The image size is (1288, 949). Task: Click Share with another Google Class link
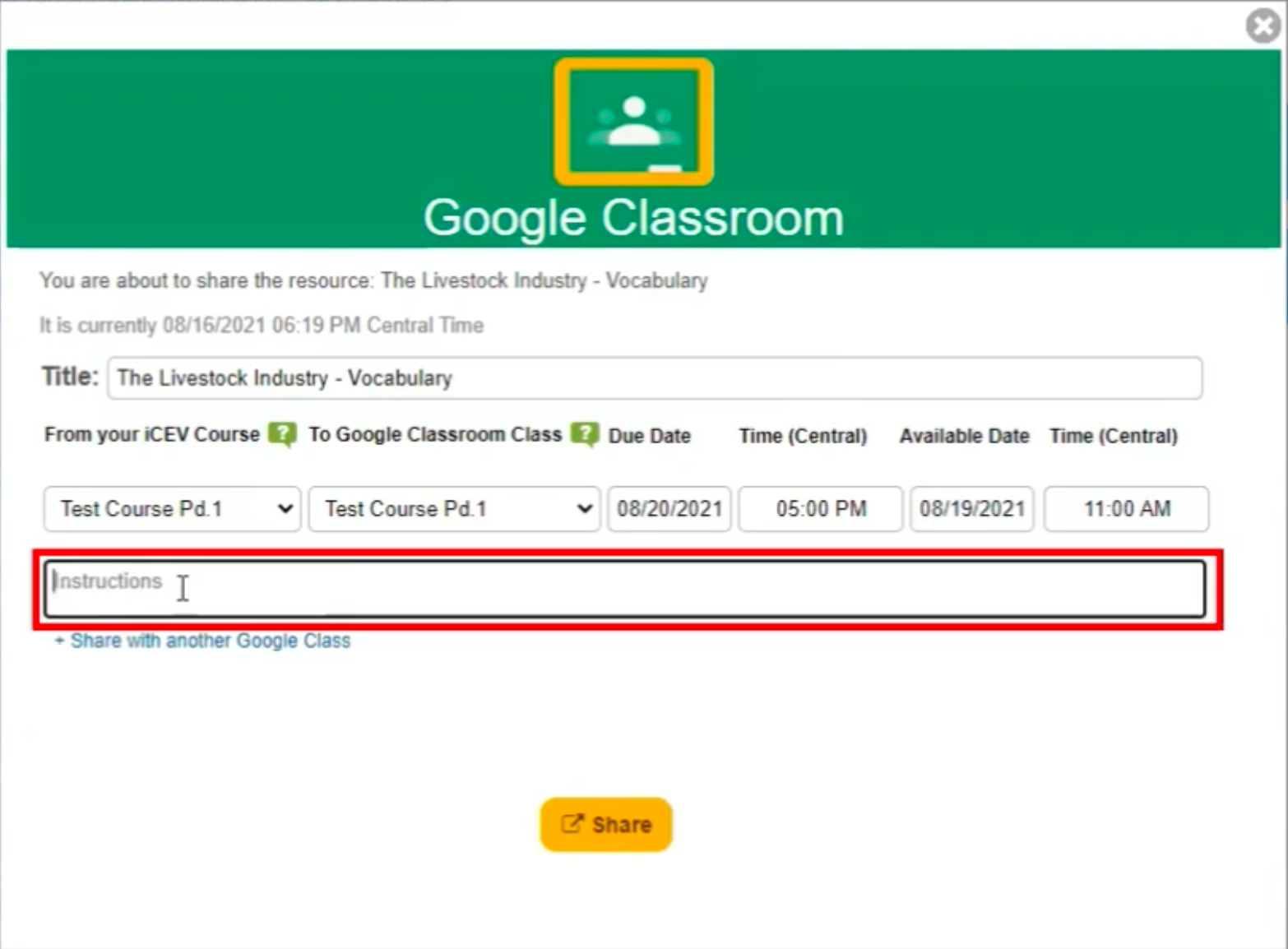click(202, 641)
